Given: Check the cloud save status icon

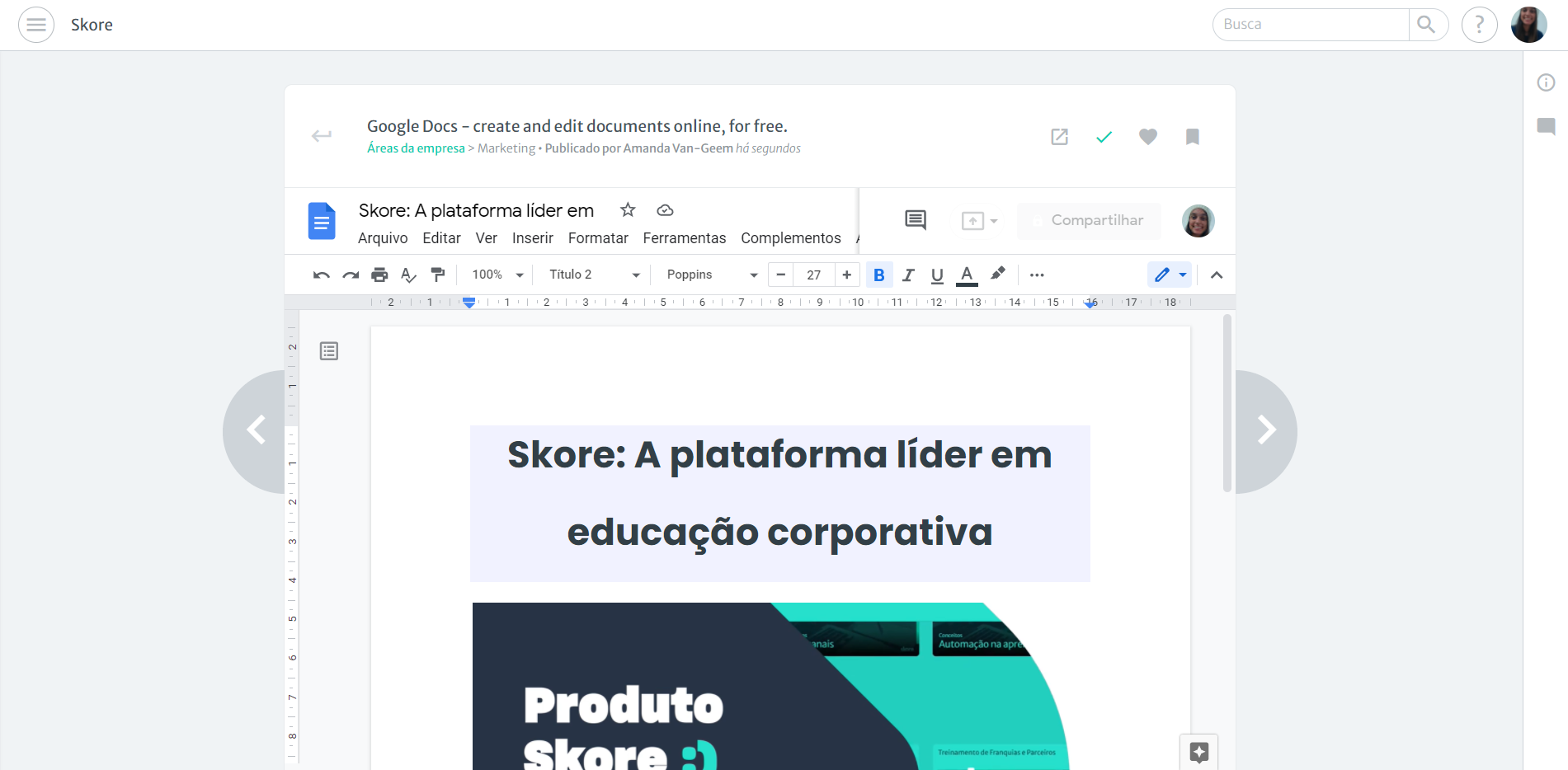Looking at the screenshot, I should 666,210.
